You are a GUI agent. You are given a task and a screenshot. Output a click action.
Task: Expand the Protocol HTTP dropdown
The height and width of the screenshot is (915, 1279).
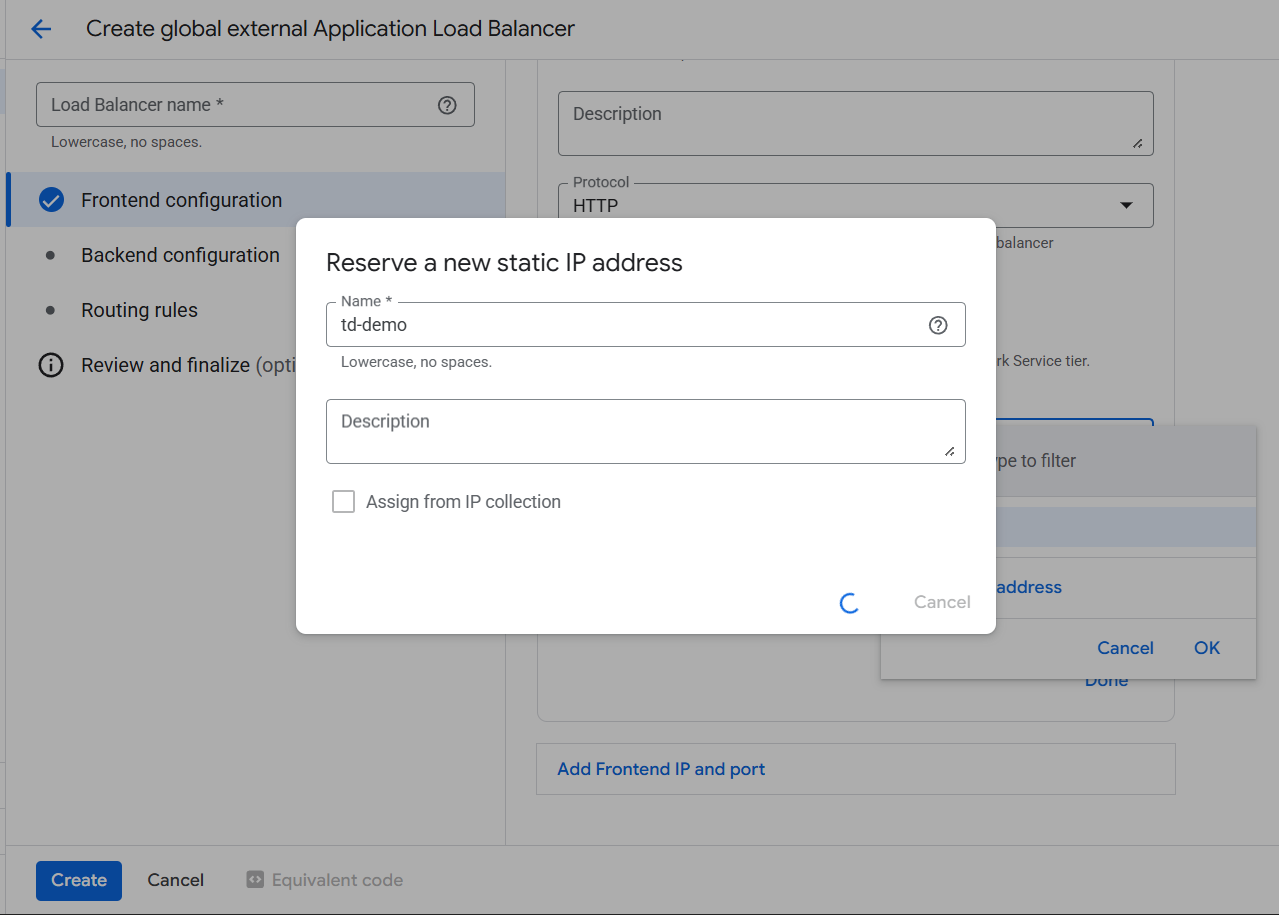click(x=1126, y=206)
